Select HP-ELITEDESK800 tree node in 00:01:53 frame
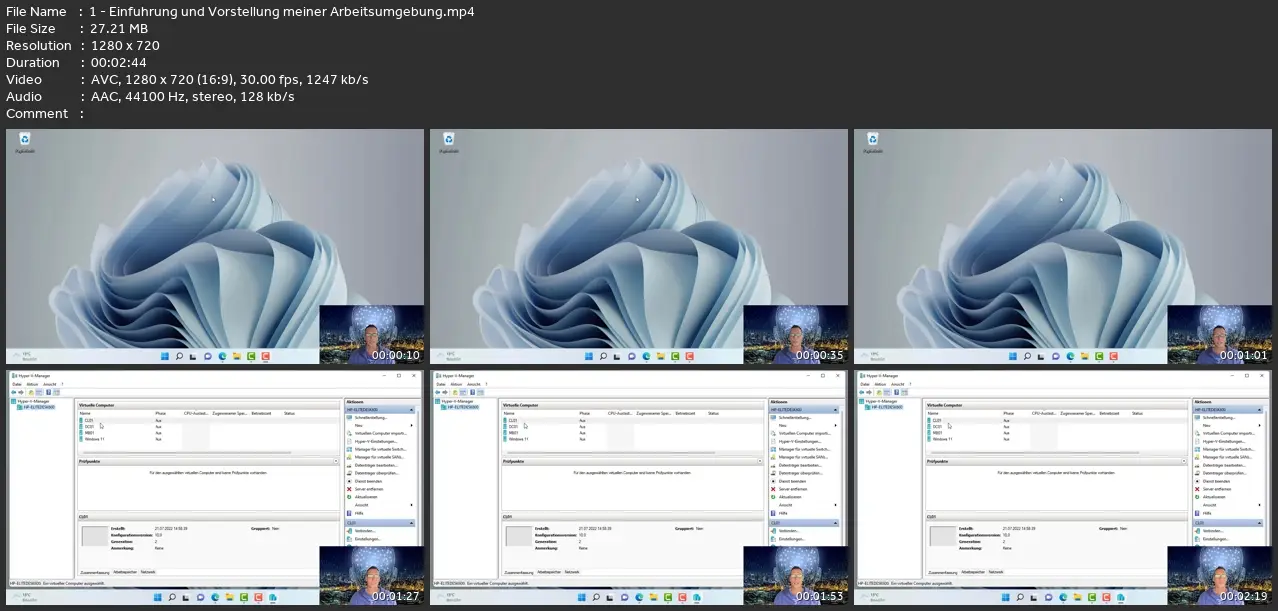Image resolution: width=1278 pixels, height=611 pixels. (x=459, y=407)
